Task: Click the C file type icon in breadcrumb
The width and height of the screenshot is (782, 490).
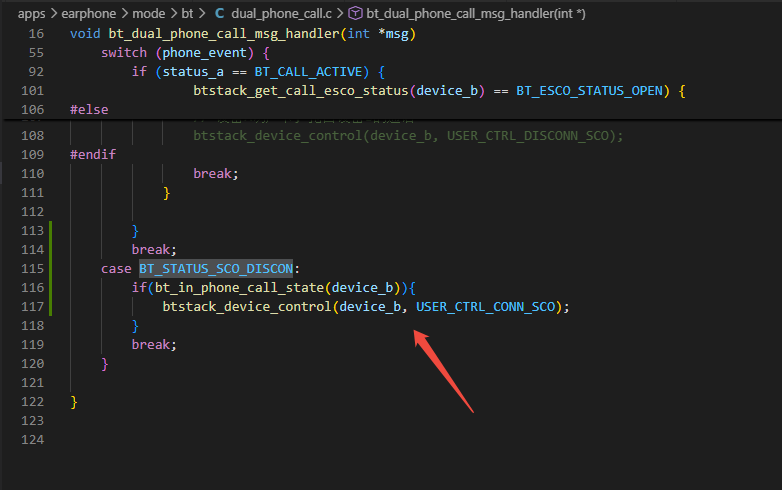Action: [x=219, y=13]
